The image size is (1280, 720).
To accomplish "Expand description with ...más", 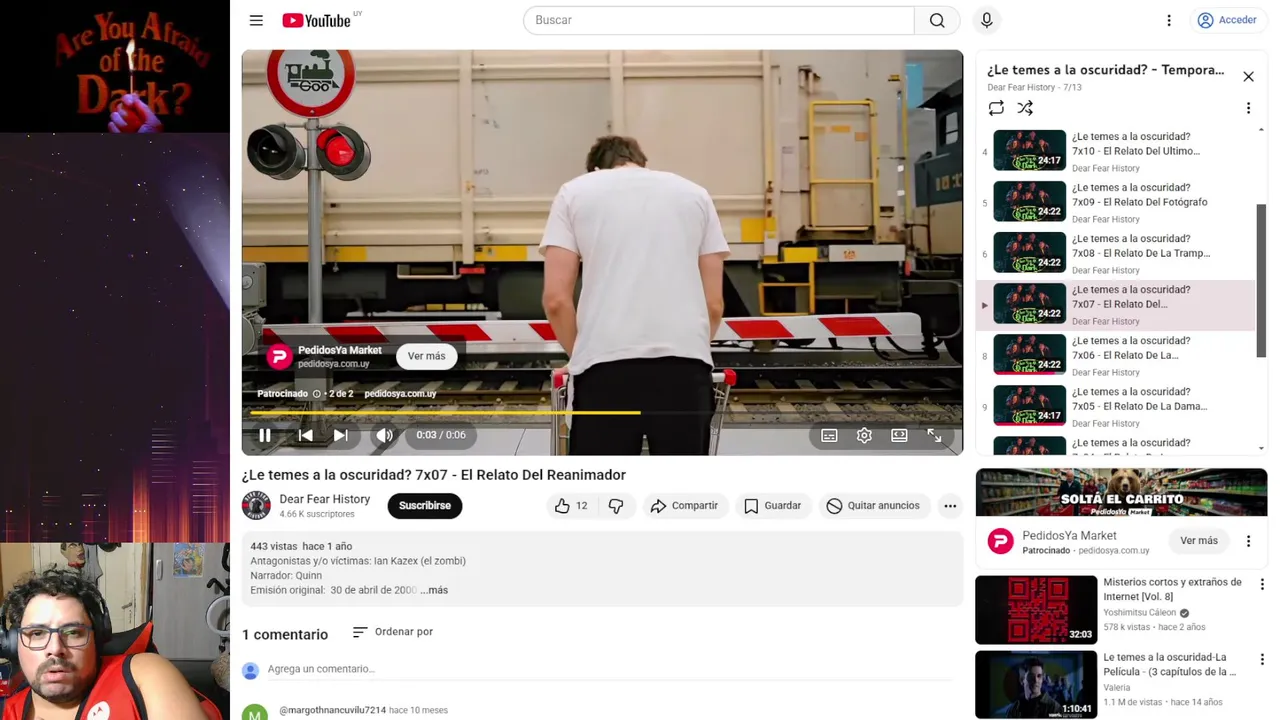I will pos(434,590).
